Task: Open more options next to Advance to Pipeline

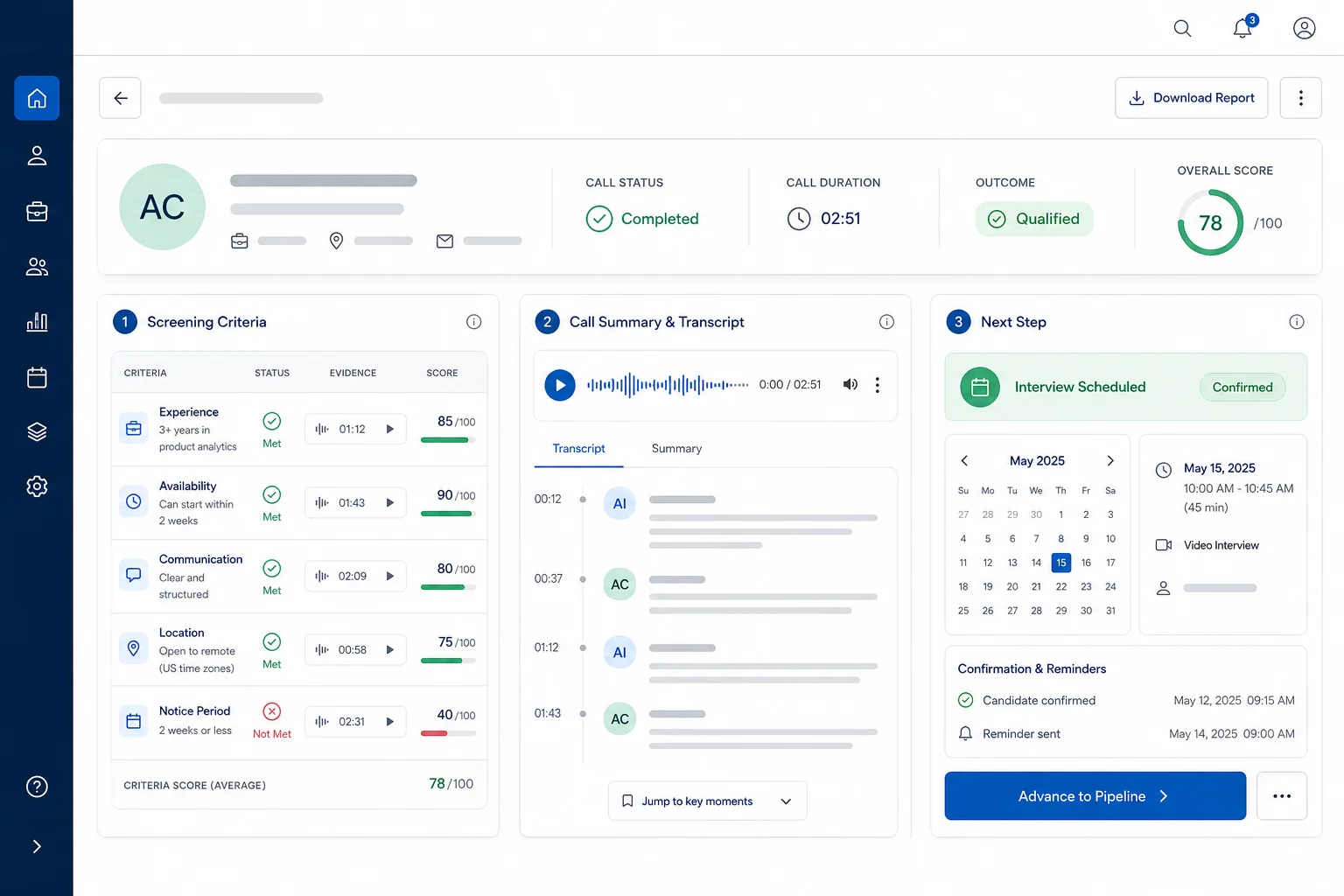Action: (x=1282, y=796)
